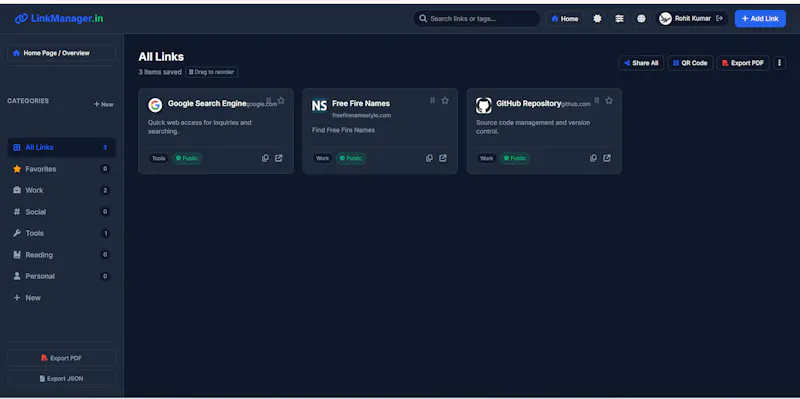Image resolution: width=800 pixels, height=399 pixels.
Task: Click the logout icon beside Rohit Kumar
Action: click(719, 19)
